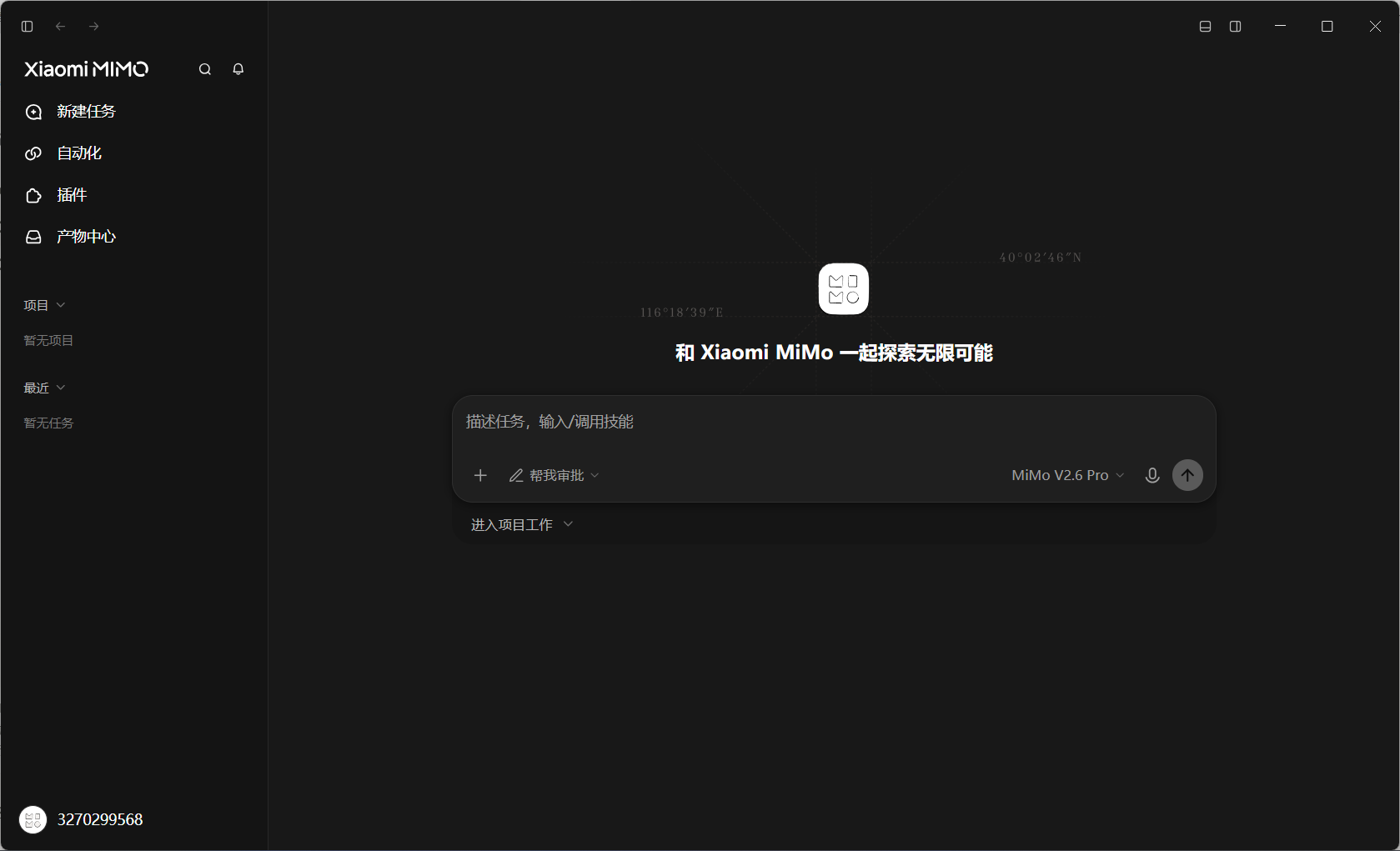Start voice input with microphone icon
The image size is (1400, 851).
coord(1152,475)
